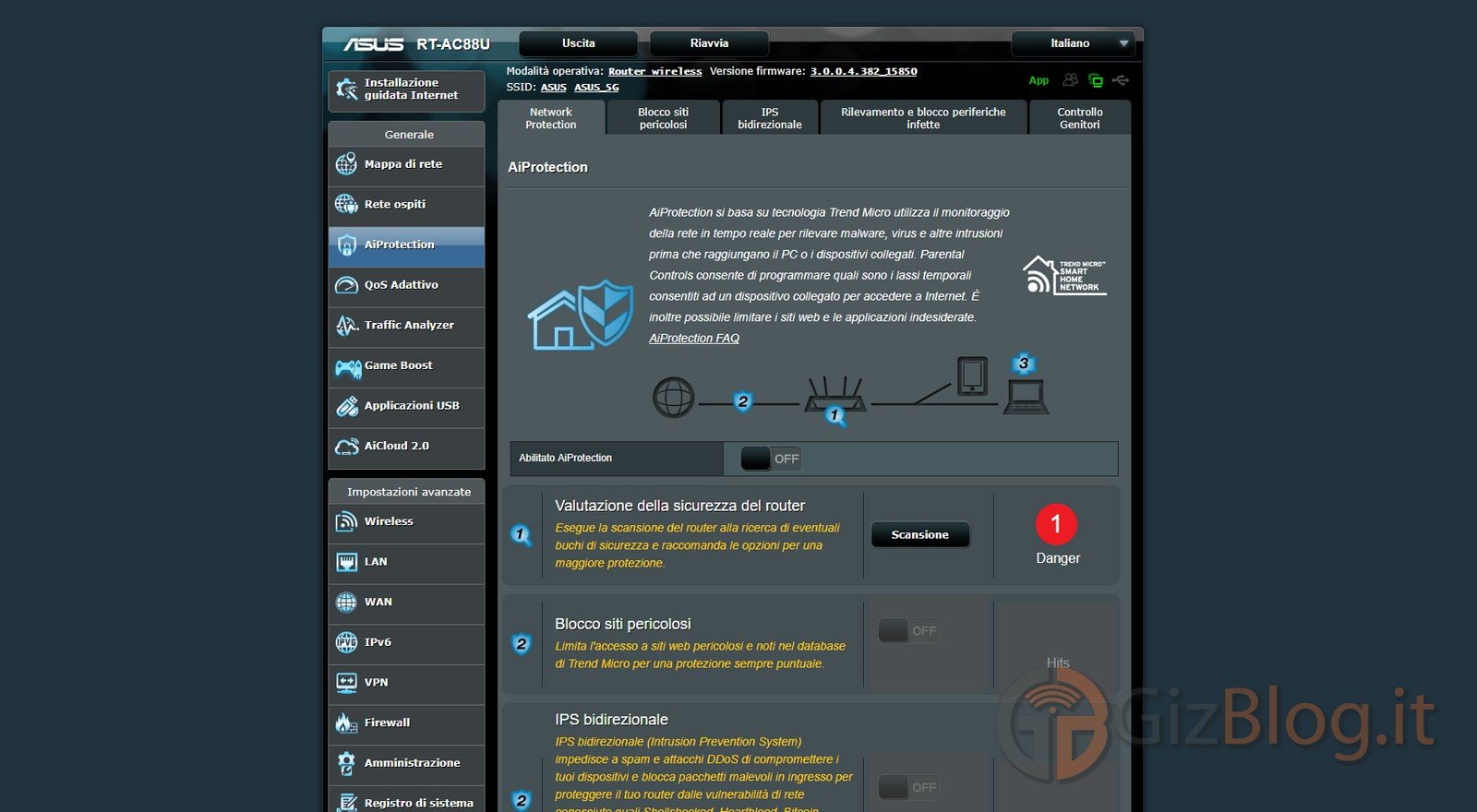
Task: Open the VPN settings icon
Action: [x=346, y=683]
